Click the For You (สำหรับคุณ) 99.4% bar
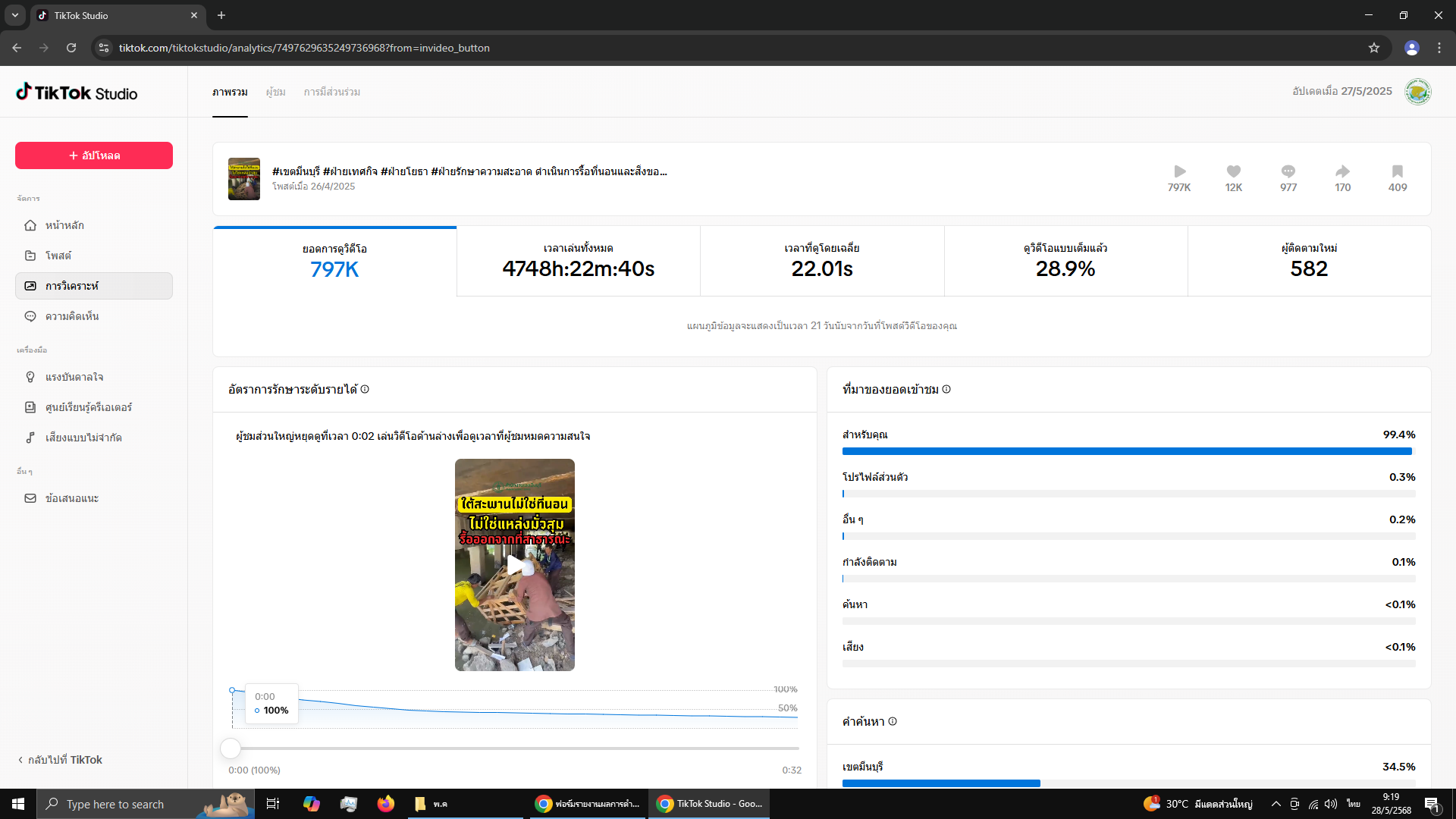Viewport: 1456px width, 819px height. pos(1128,451)
